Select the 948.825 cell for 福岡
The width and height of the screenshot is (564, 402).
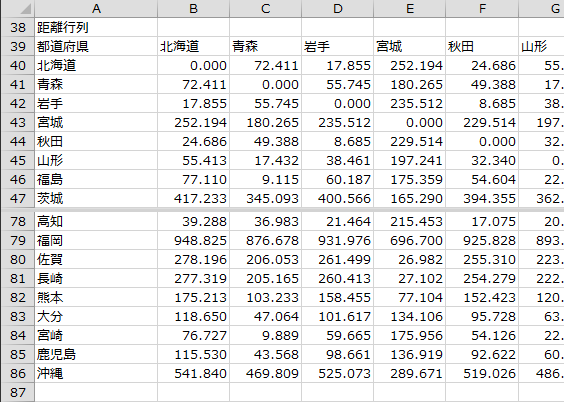[x=193, y=241]
